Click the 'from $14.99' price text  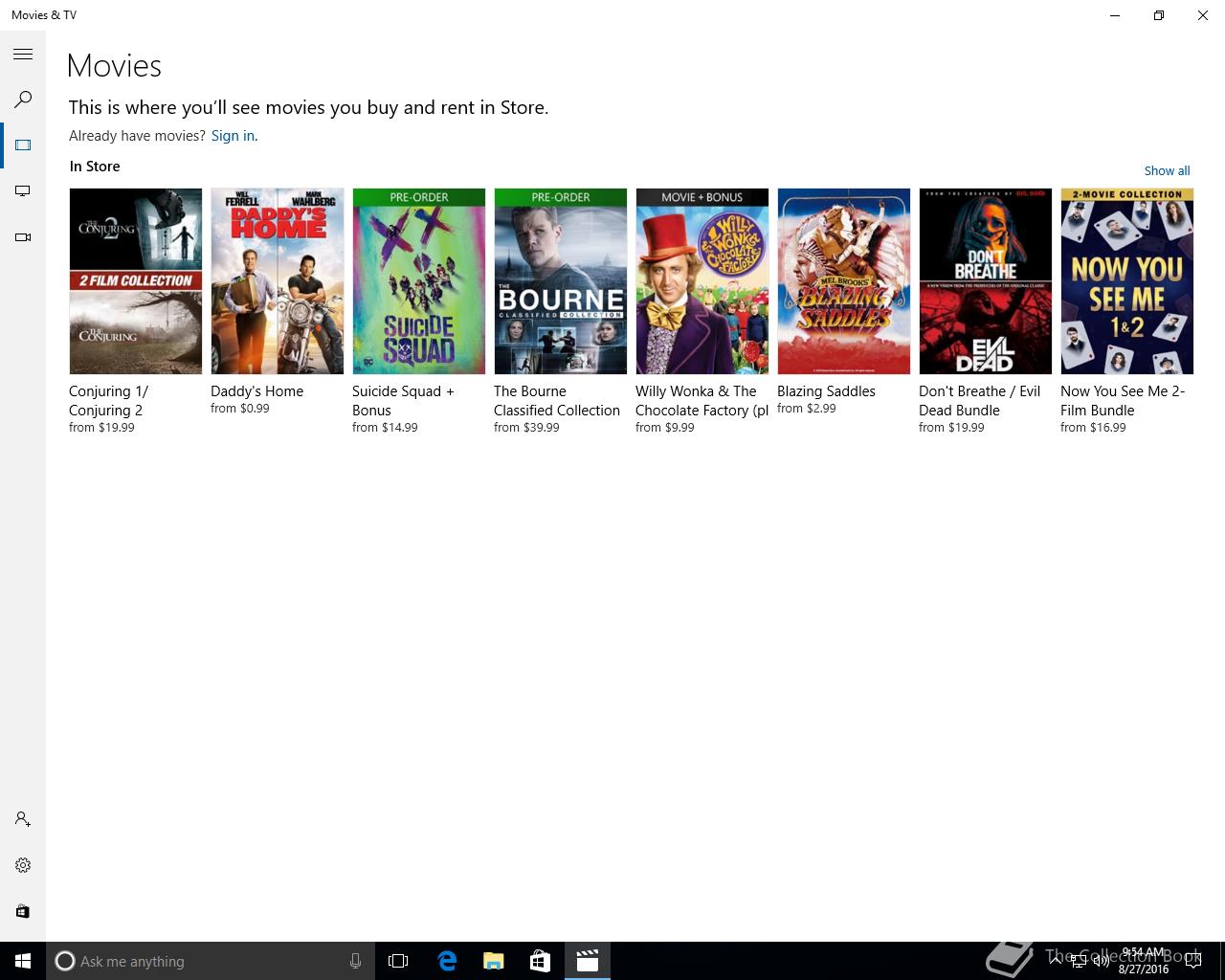pos(385,428)
